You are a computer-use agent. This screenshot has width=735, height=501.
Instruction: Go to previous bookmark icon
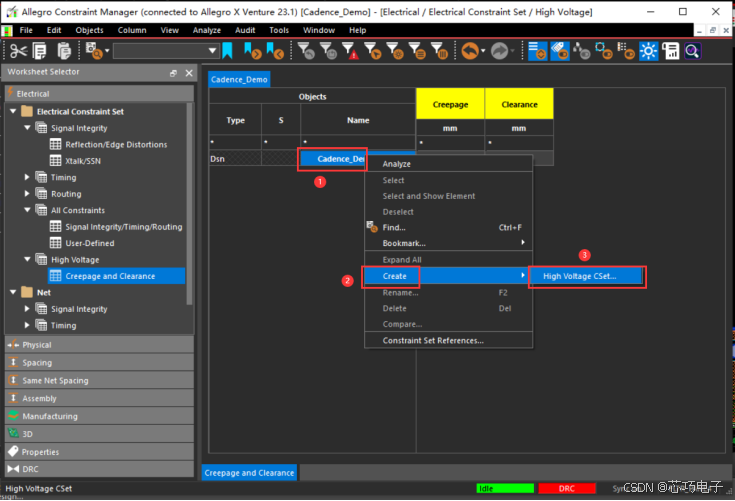pos(275,51)
